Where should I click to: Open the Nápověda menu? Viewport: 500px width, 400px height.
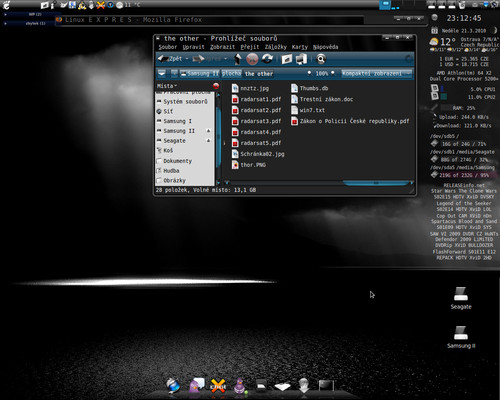(x=326, y=47)
